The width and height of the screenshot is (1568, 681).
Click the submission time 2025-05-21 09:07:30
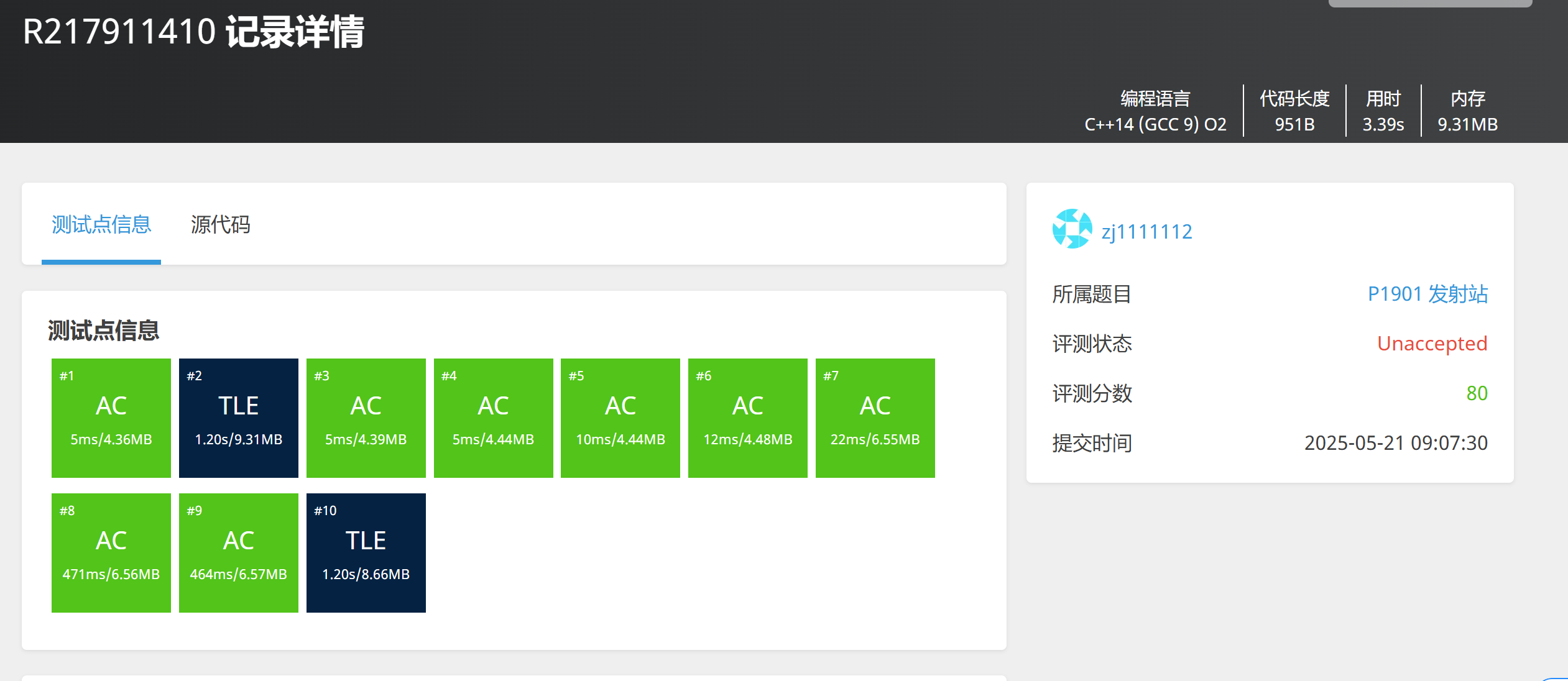[1396, 443]
